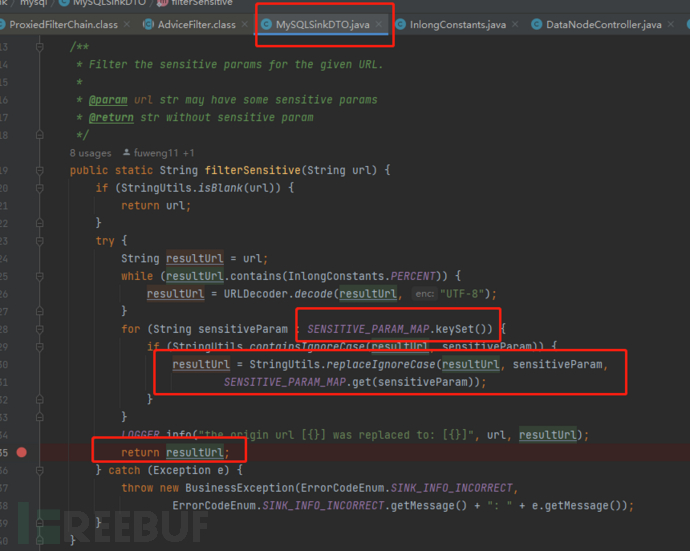Click the class icon on MySQLSinkDTO.java tab

tap(266, 25)
